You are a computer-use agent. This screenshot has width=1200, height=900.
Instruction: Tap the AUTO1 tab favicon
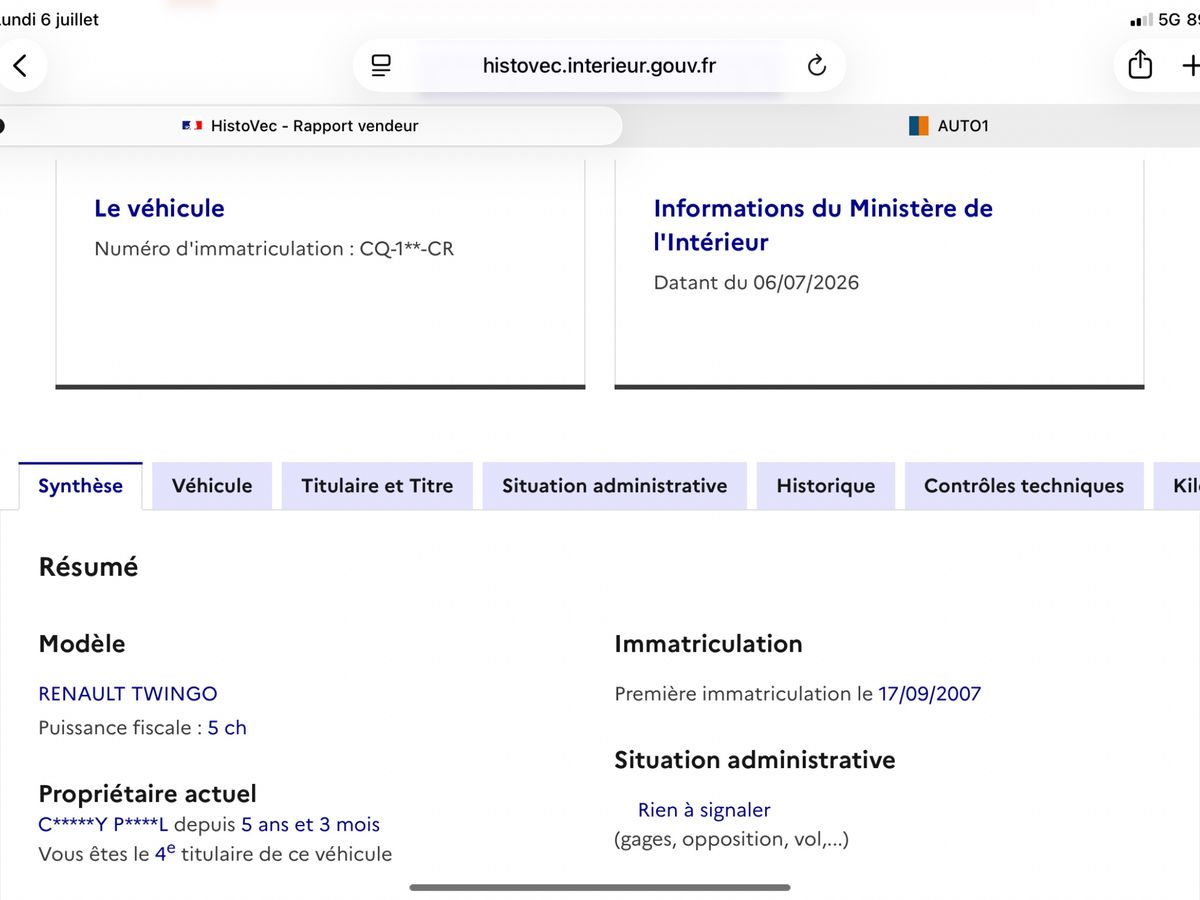point(919,126)
